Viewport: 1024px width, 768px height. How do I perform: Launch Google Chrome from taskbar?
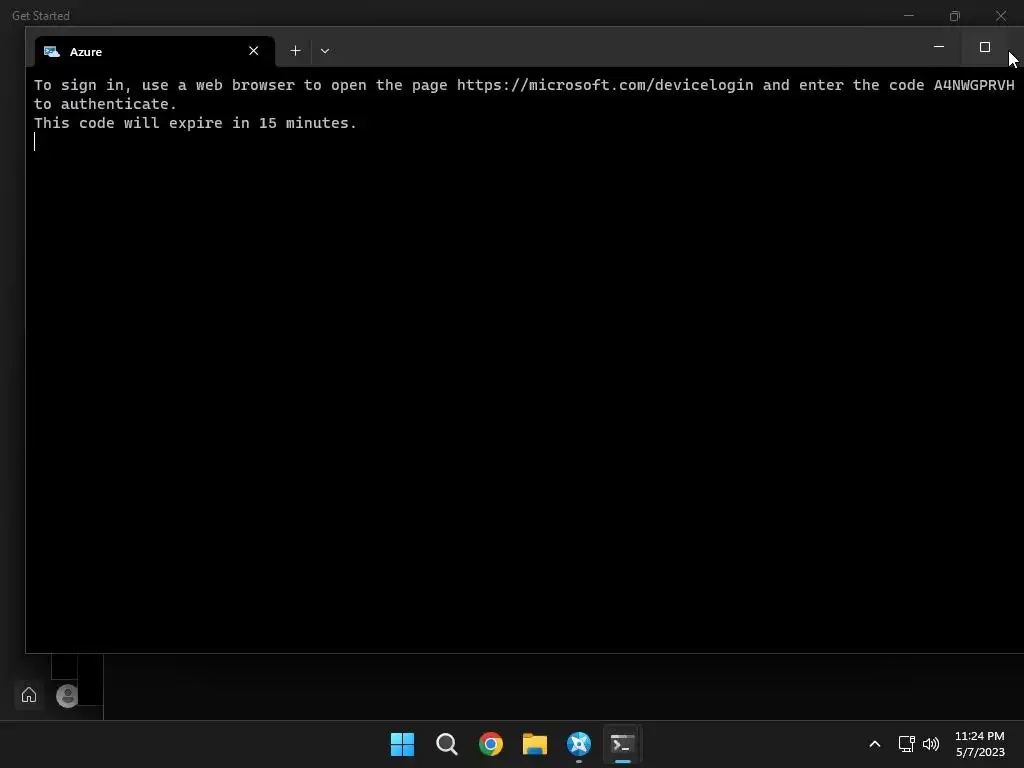490,744
